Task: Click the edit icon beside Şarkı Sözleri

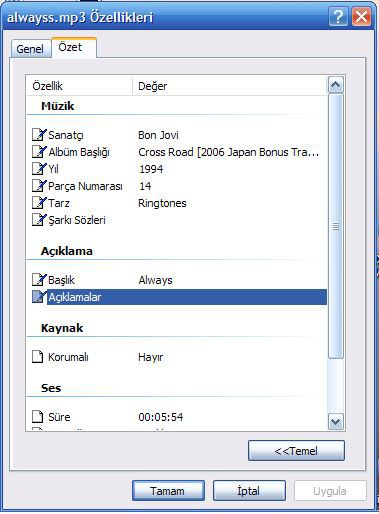Action: click(x=39, y=220)
